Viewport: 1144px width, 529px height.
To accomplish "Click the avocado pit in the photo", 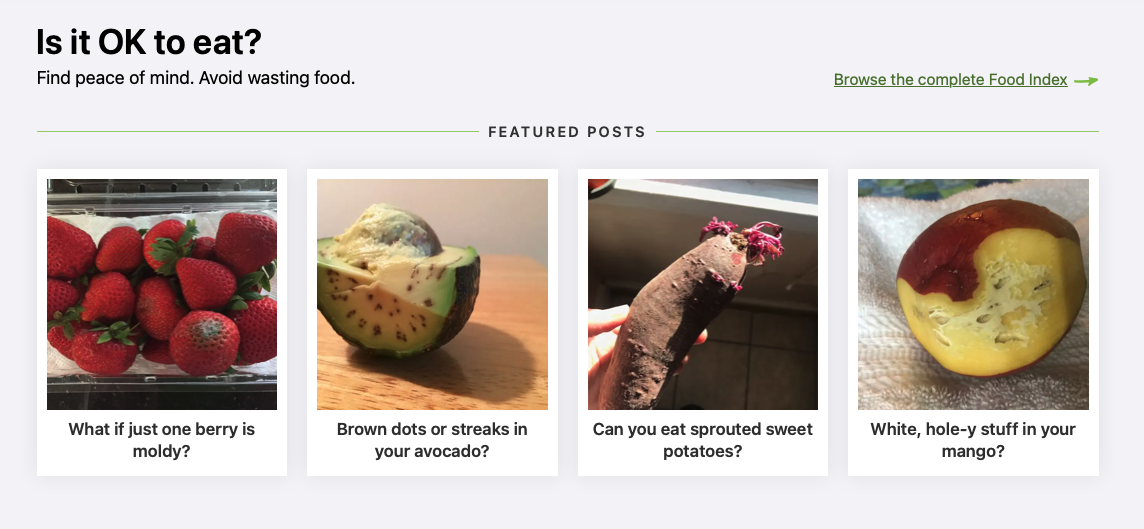I will [389, 234].
